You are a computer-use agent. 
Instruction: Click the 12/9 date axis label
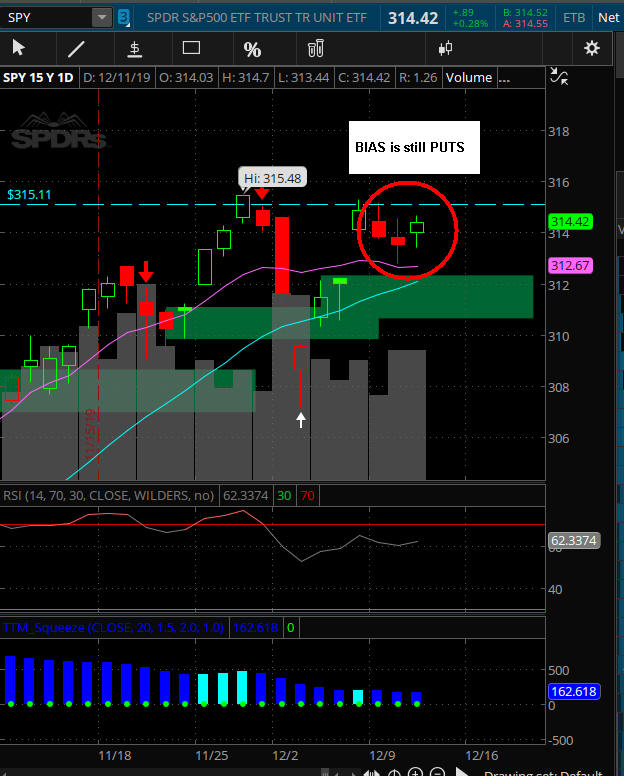[x=383, y=756]
